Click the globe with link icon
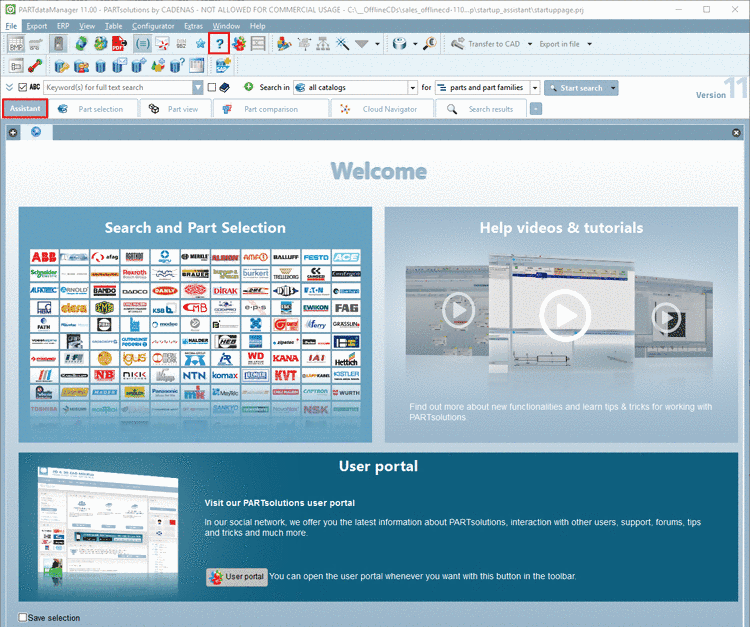 click(100, 44)
